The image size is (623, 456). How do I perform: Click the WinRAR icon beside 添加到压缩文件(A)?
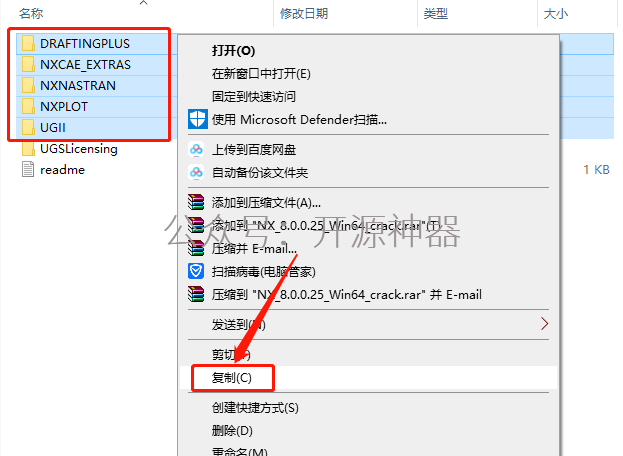click(x=196, y=202)
